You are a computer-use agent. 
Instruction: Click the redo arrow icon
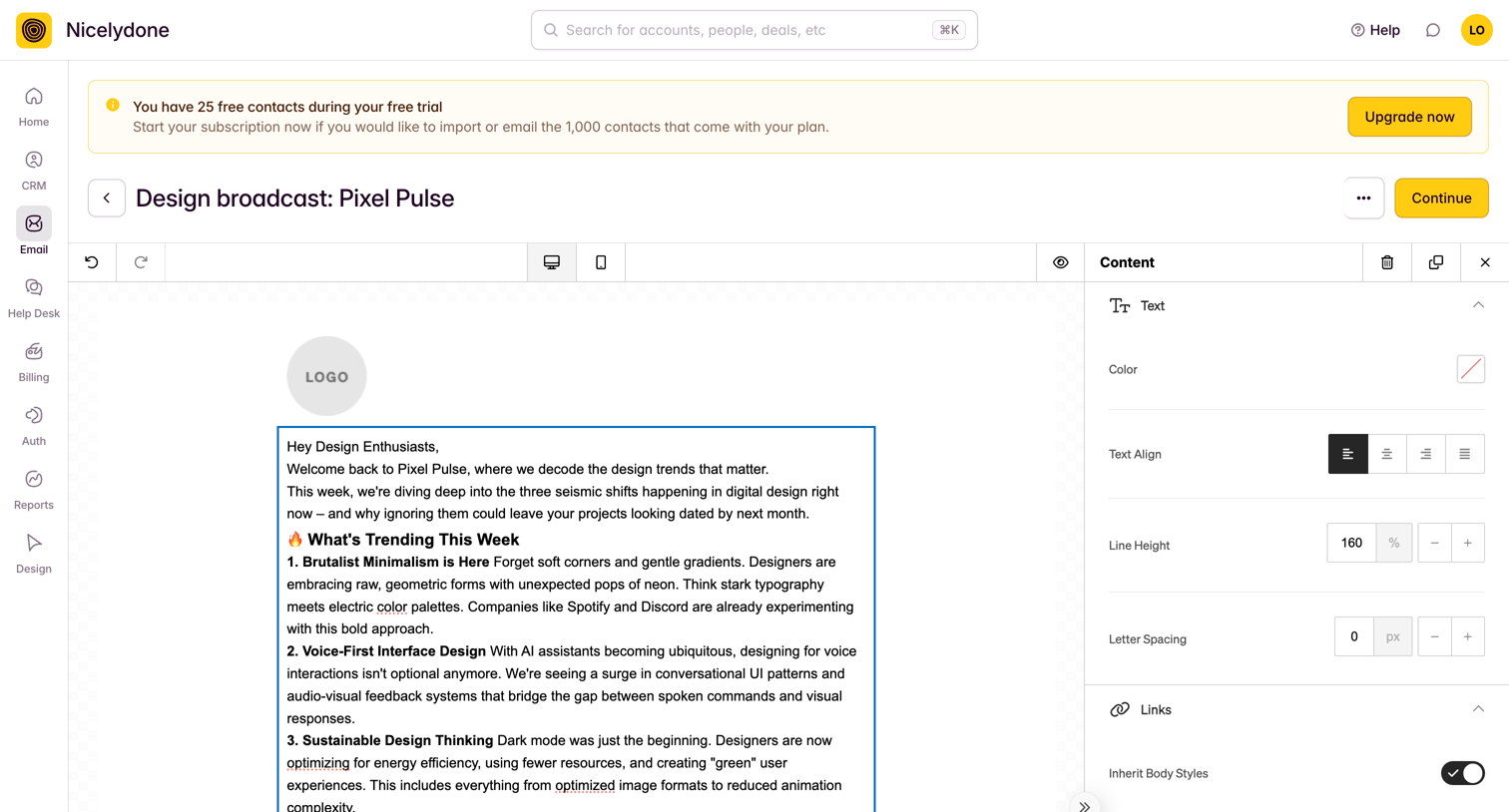tap(141, 262)
